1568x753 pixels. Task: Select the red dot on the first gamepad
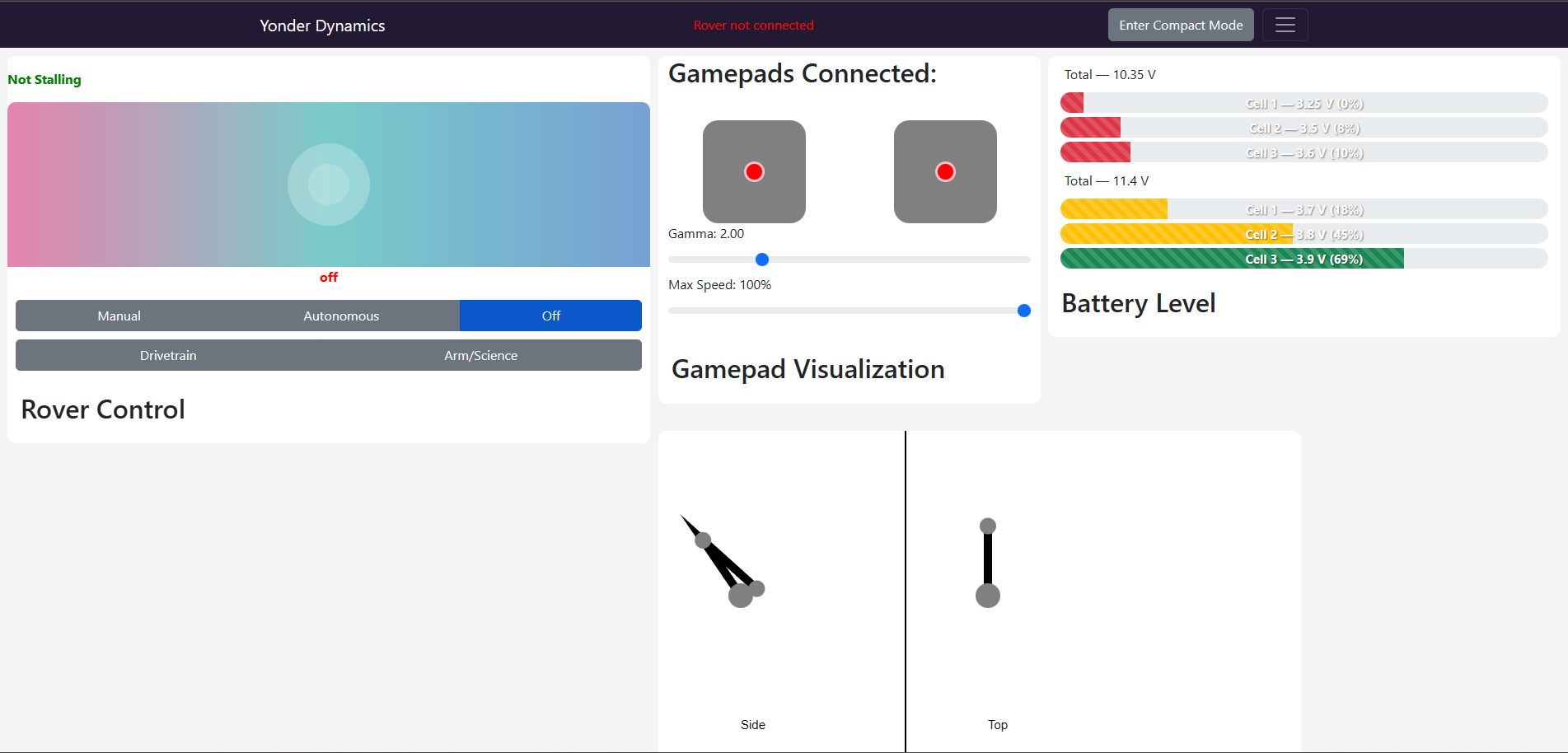click(753, 171)
